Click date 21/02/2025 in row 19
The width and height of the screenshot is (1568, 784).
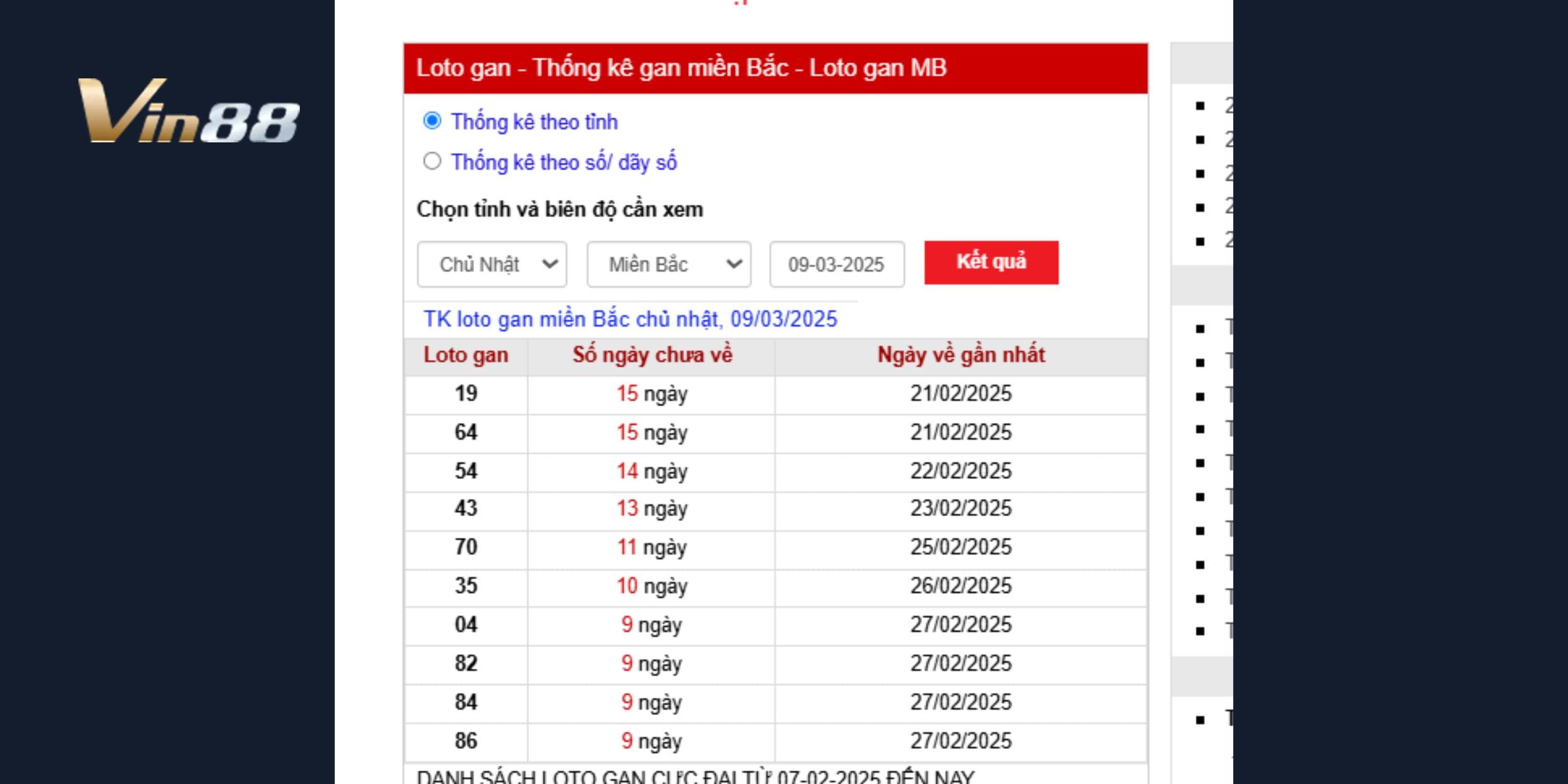pyautogui.click(x=961, y=394)
